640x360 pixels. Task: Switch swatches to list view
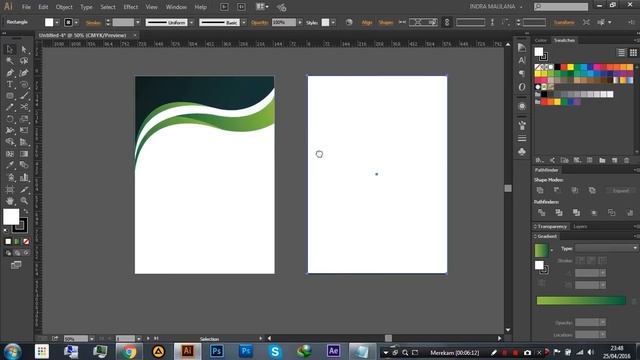pos(621,53)
